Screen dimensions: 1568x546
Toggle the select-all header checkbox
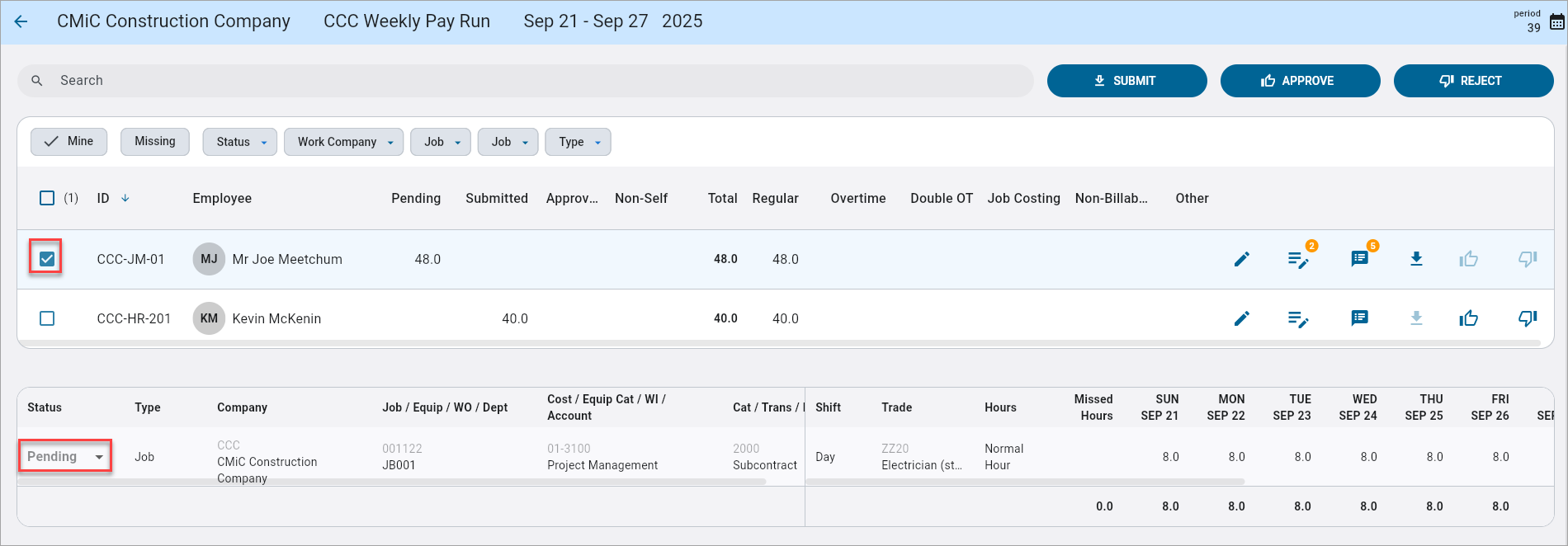[x=47, y=198]
